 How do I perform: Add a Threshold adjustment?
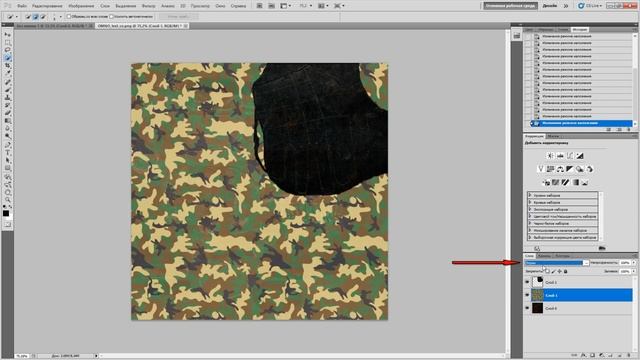[x=565, y=182]
